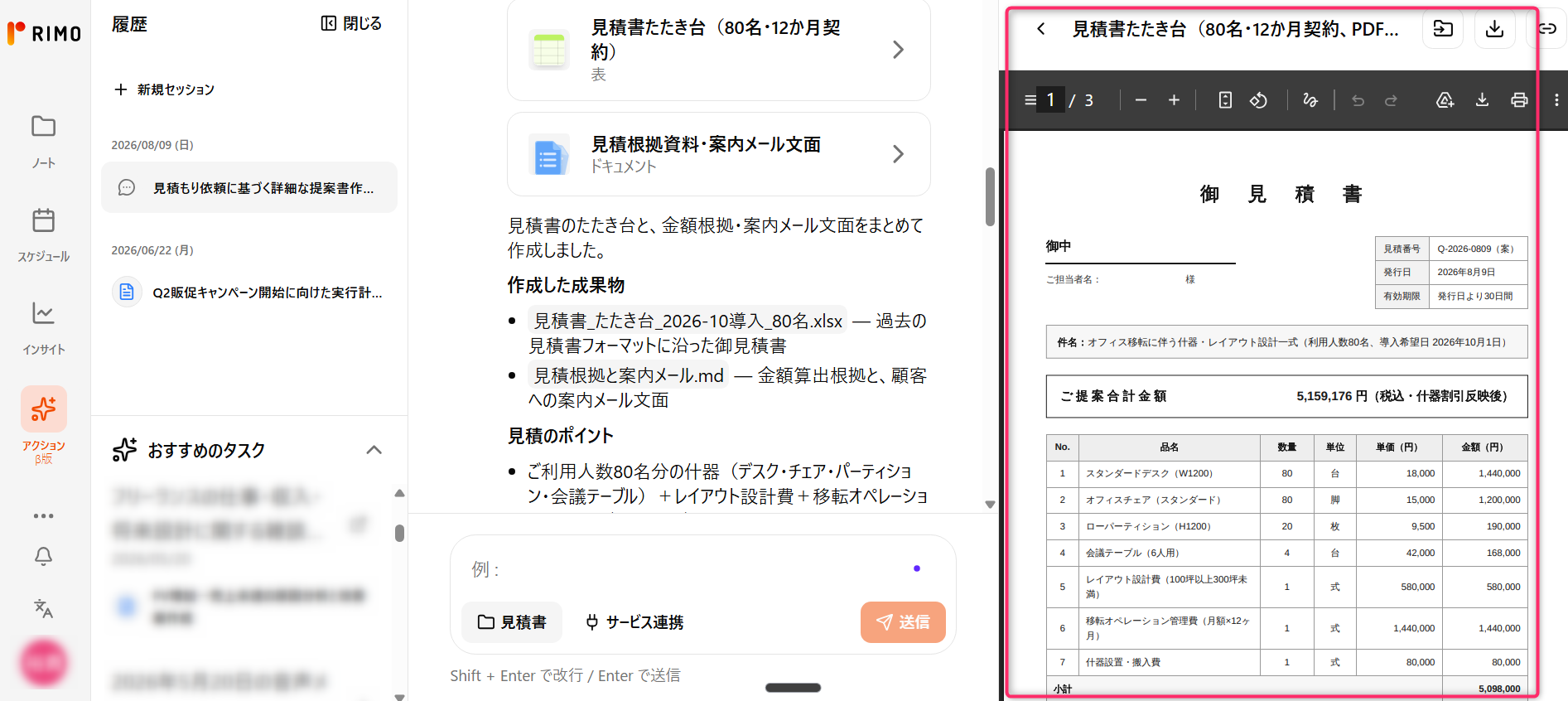Open the user avatar at sidebar bottom
The image size is (1568, 701).
point(43,662)
